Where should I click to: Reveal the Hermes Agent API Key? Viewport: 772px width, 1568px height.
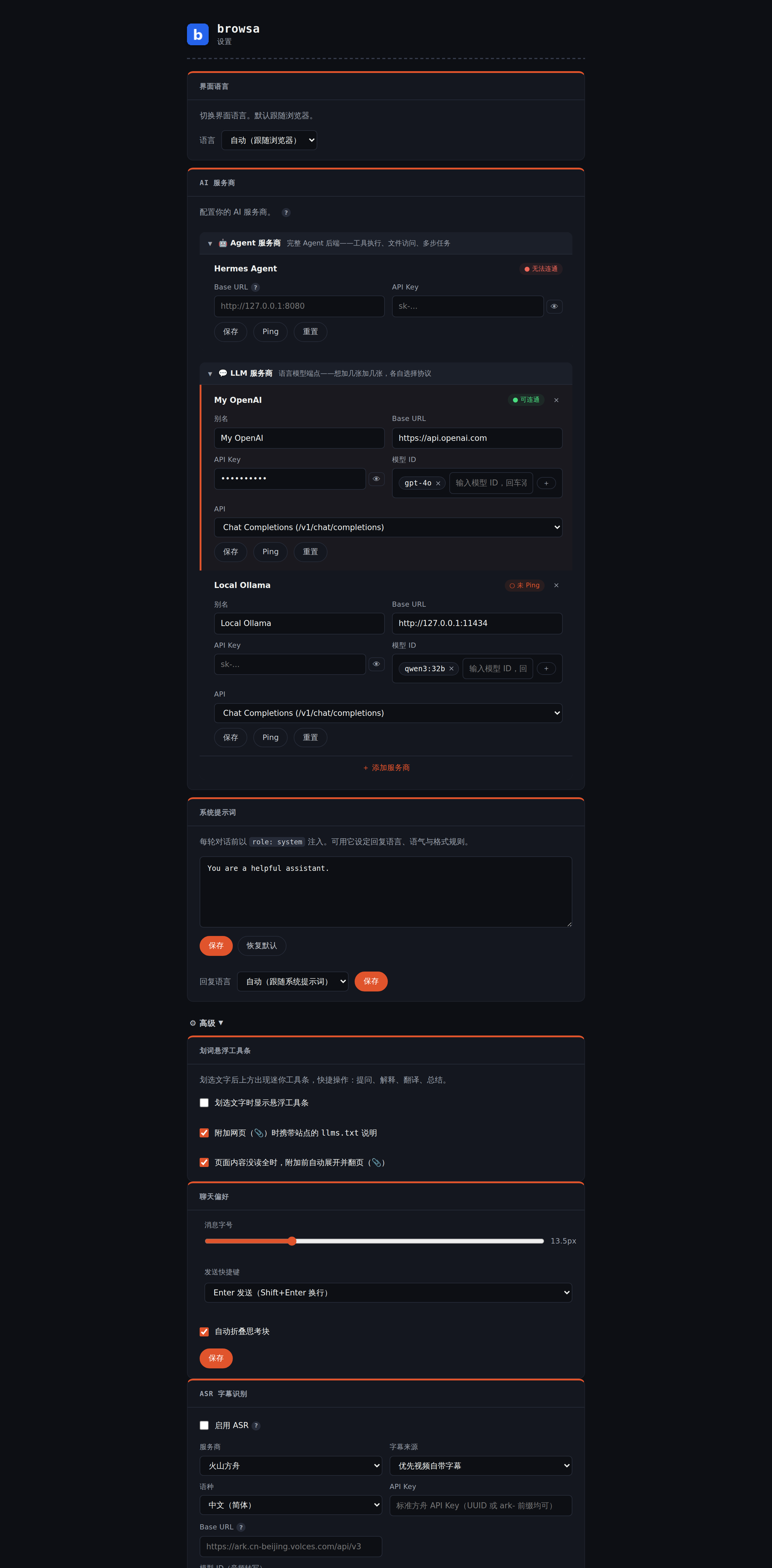[x=554, y=306]
